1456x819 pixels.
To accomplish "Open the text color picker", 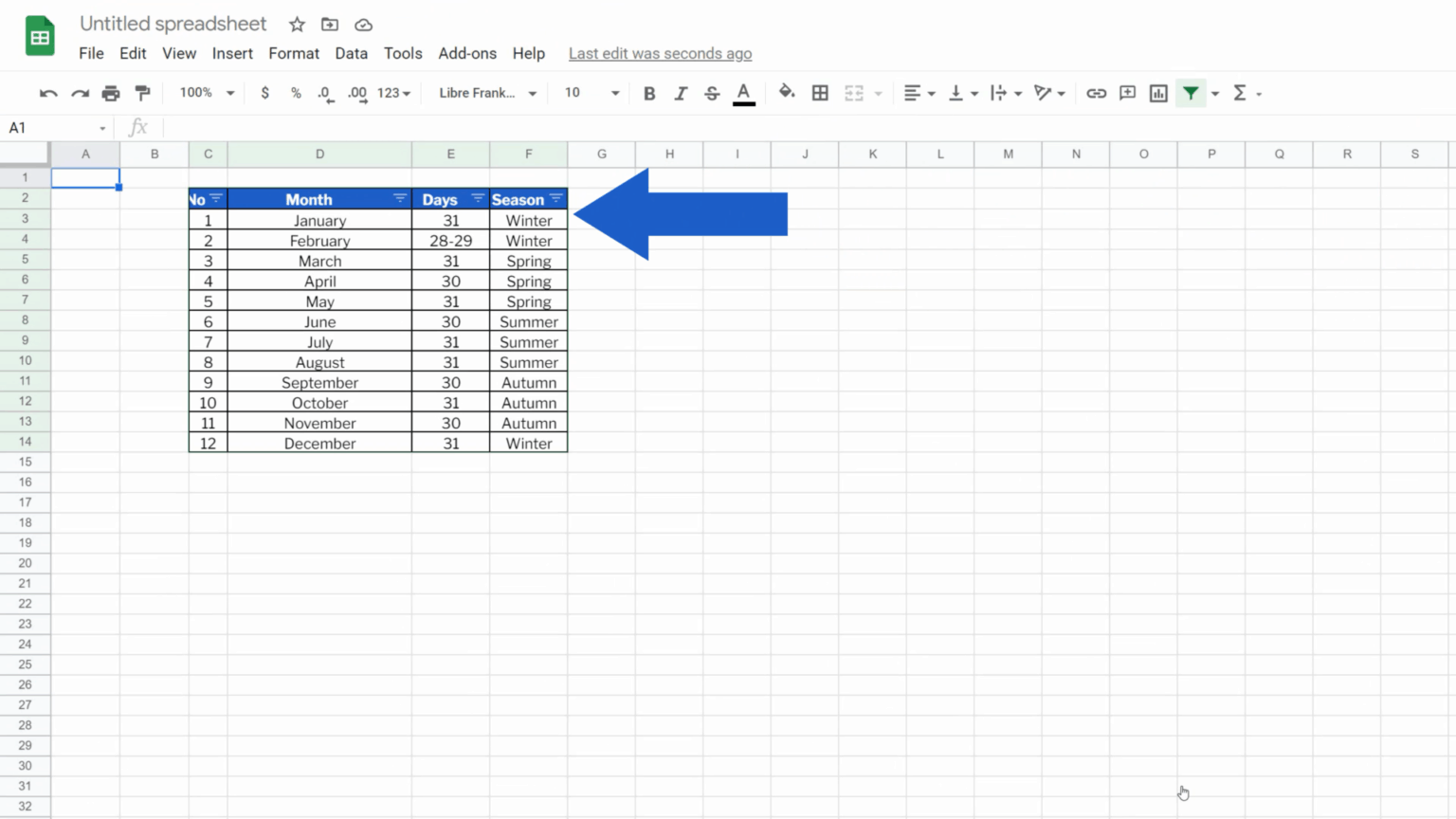I will coord(744,93).
